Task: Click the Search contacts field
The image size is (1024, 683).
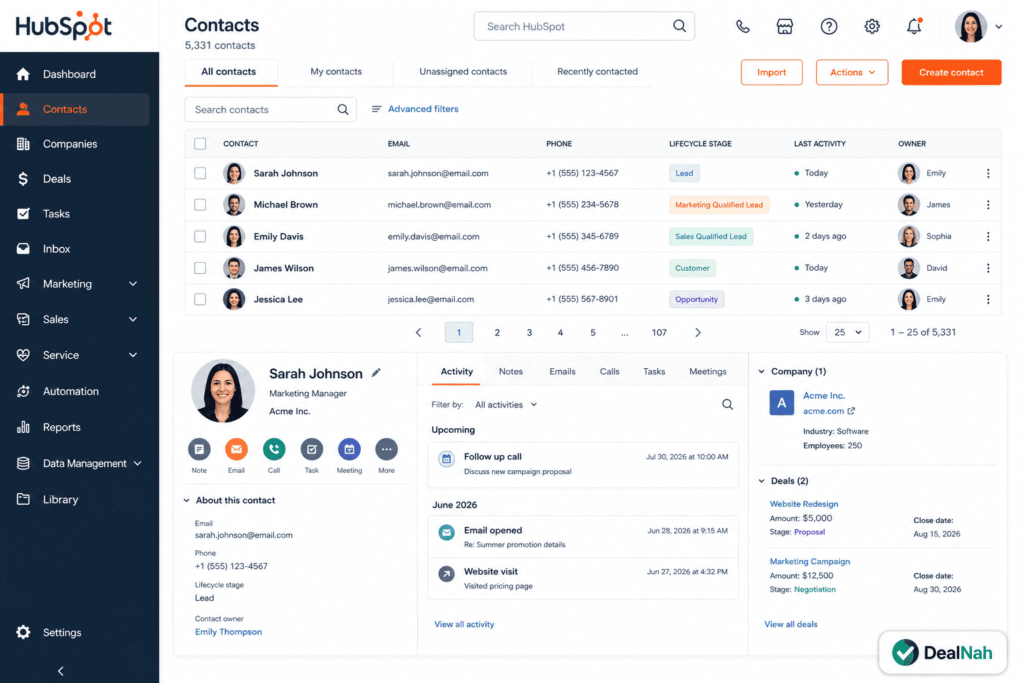Action: point(270,110)
